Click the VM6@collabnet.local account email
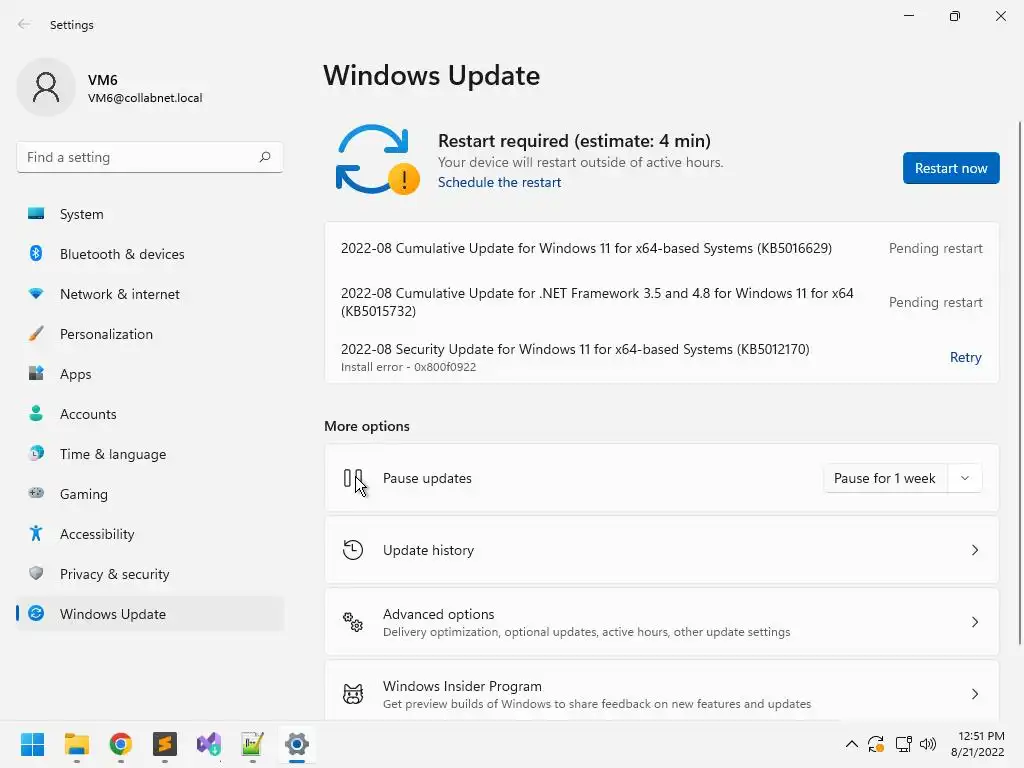The height and width of the screenshot is (768, 1024). pos(145,98)
